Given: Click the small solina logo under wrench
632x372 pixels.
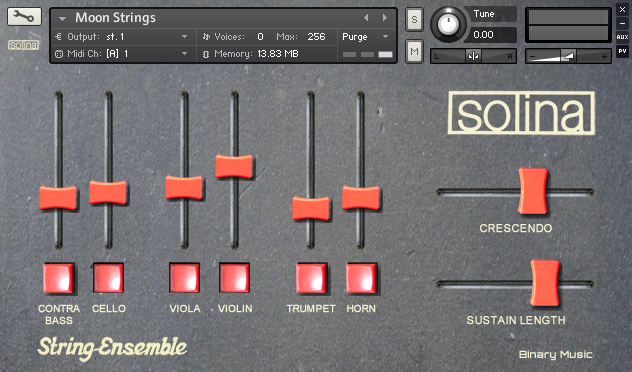Looking at the screenshot, I should click(24, 45).
